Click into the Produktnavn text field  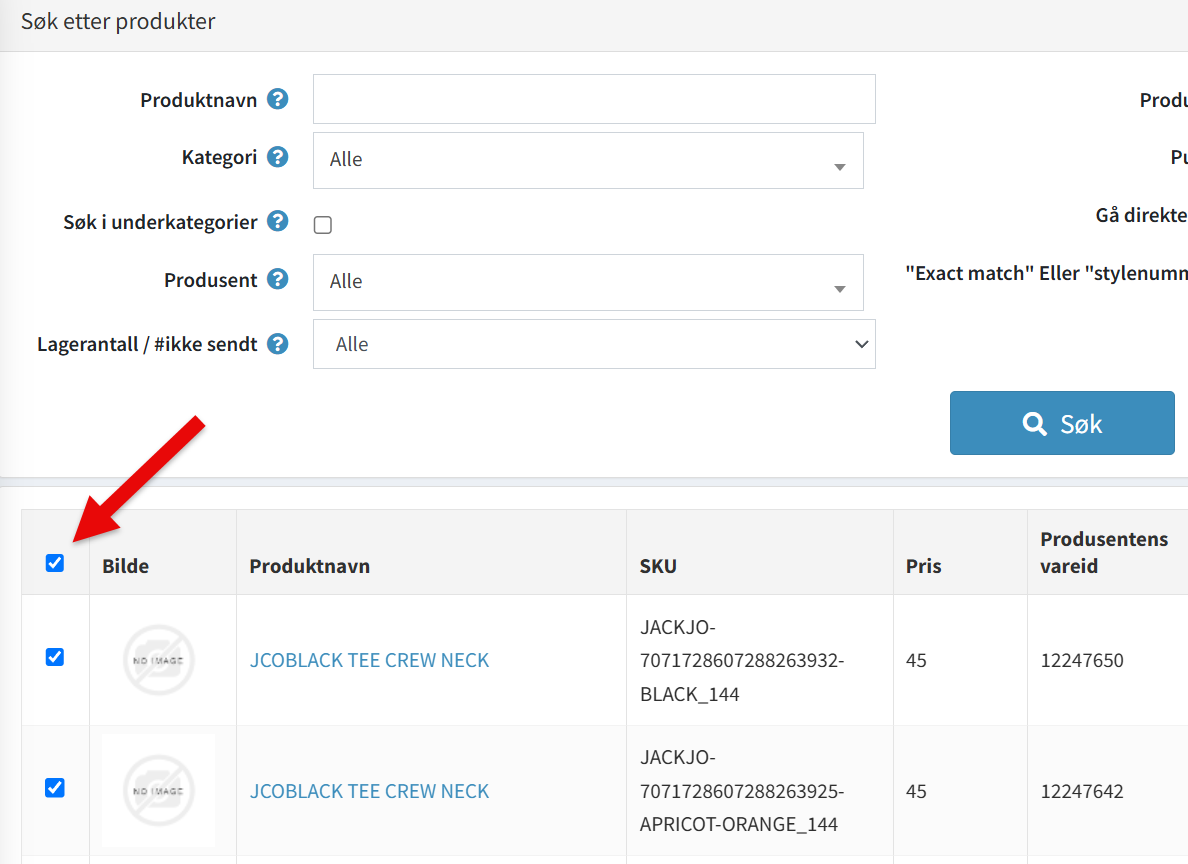[x=593, y=99]
